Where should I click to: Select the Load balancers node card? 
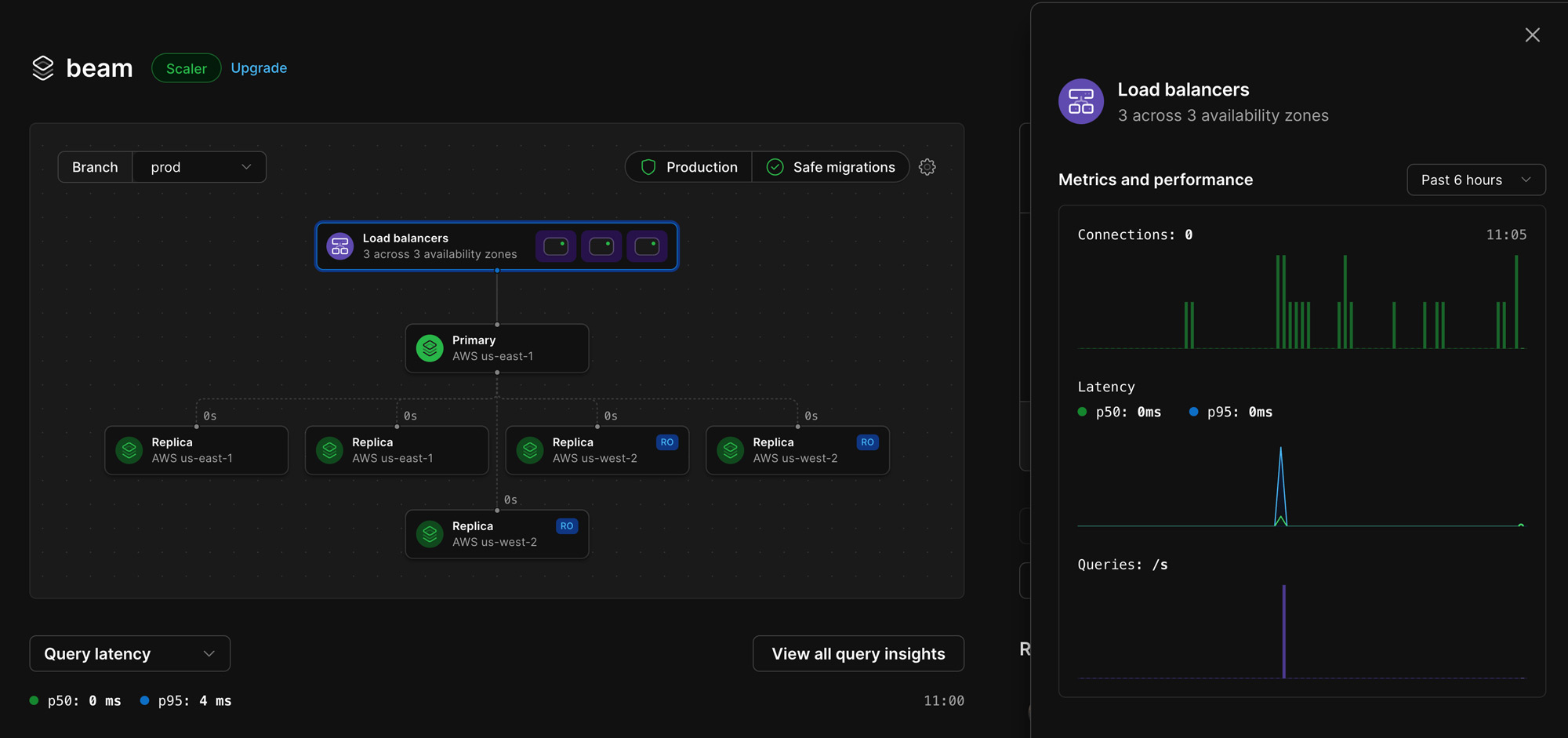497,246
